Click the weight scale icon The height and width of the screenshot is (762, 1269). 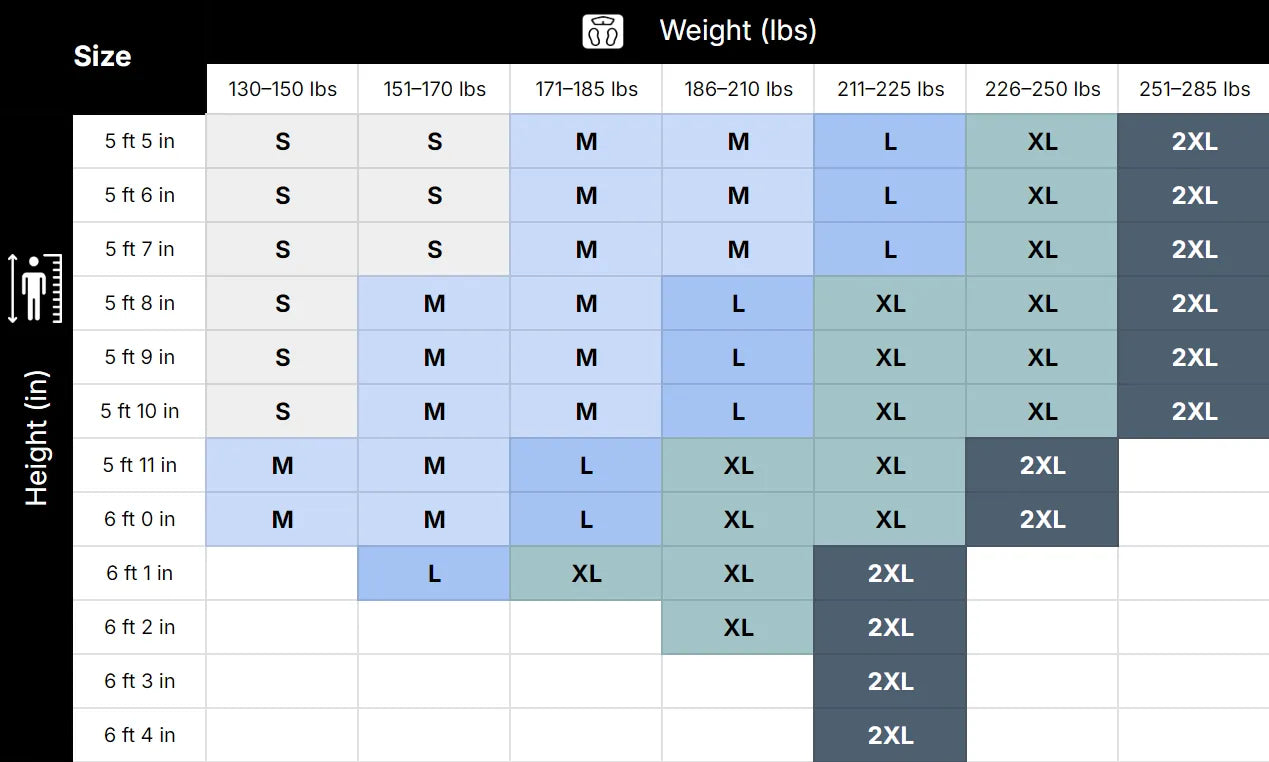[603, 31]
